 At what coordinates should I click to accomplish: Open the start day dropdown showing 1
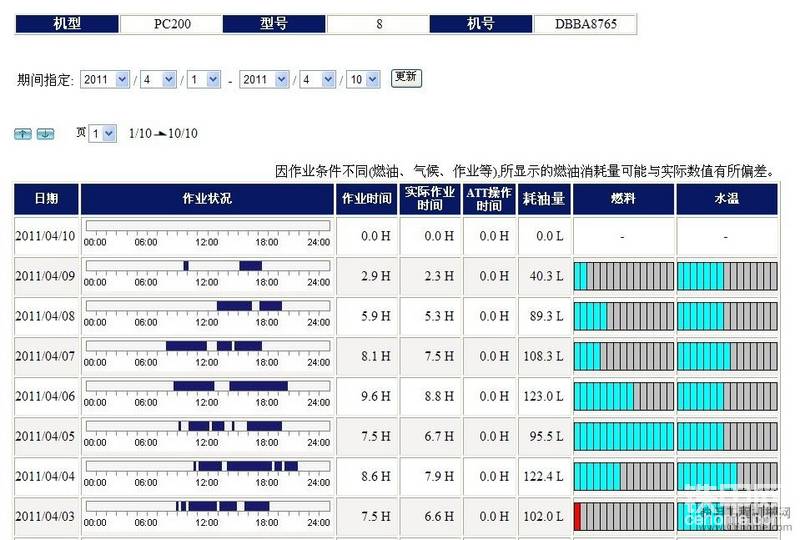pos(204,80)
